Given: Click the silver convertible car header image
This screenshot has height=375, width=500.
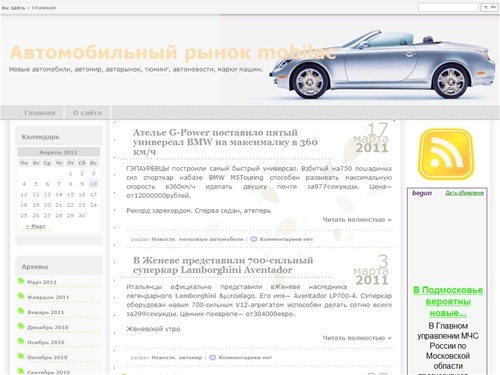Looking at the screenshot, I should (382, 64).
